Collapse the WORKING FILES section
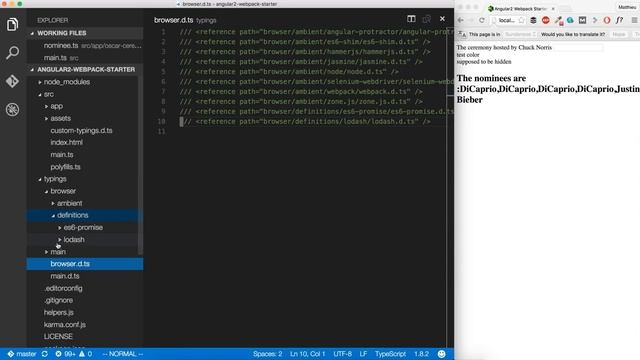The image size is (640, 360). click(85, 33)
